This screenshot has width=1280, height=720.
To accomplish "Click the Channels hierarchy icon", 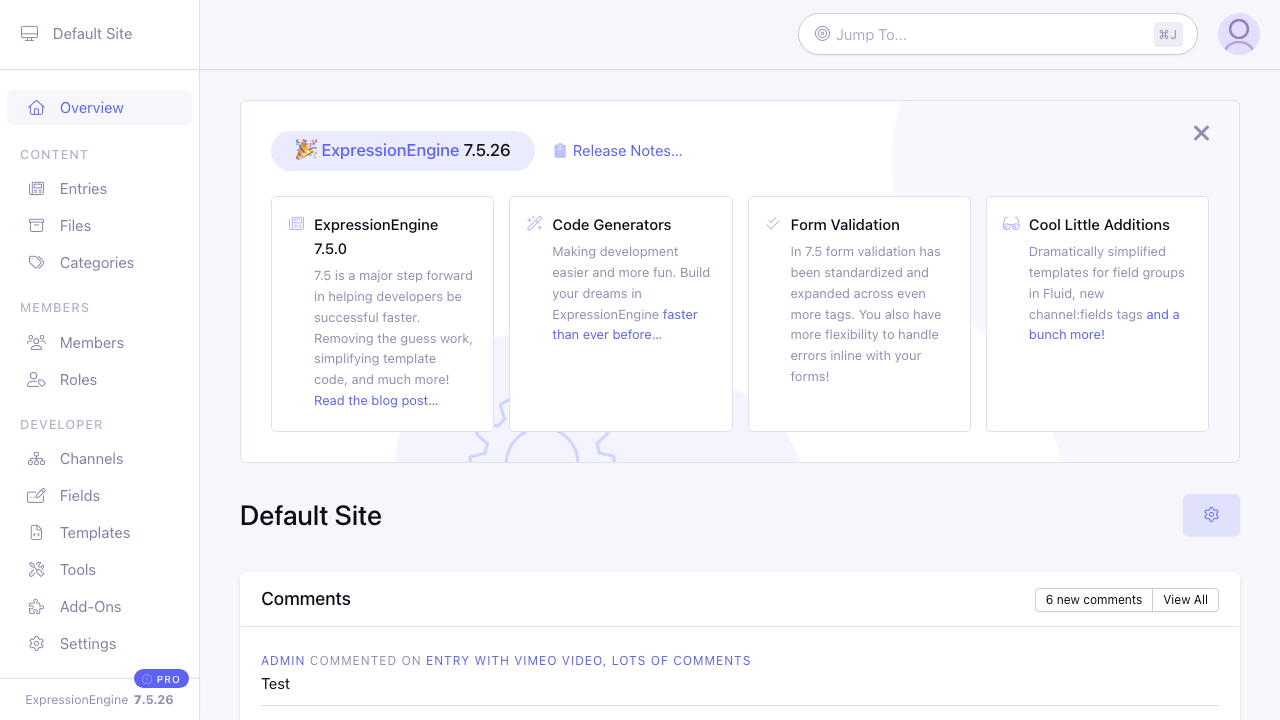I will [36, 459].
